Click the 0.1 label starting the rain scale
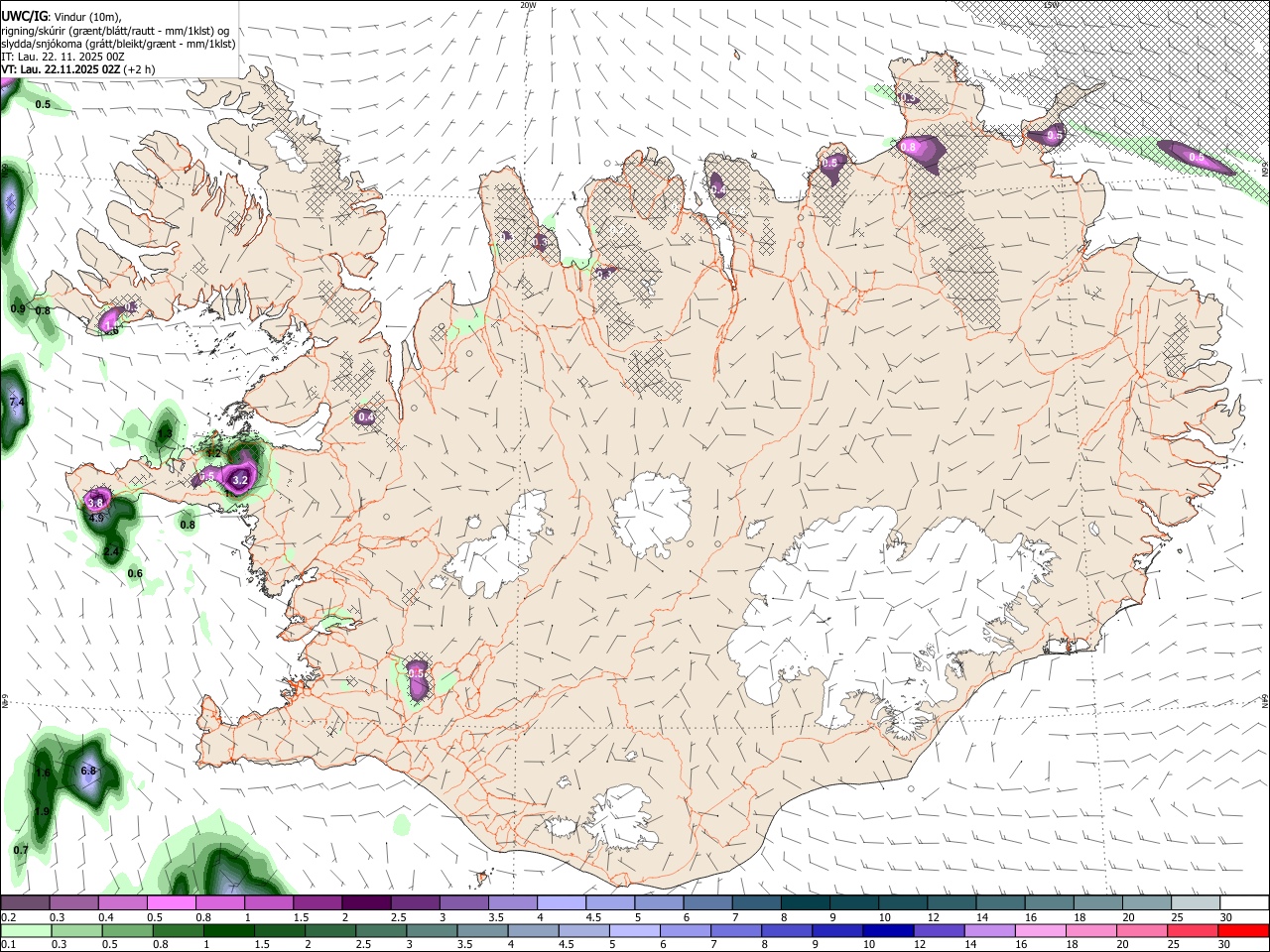 tap(8, 944)
